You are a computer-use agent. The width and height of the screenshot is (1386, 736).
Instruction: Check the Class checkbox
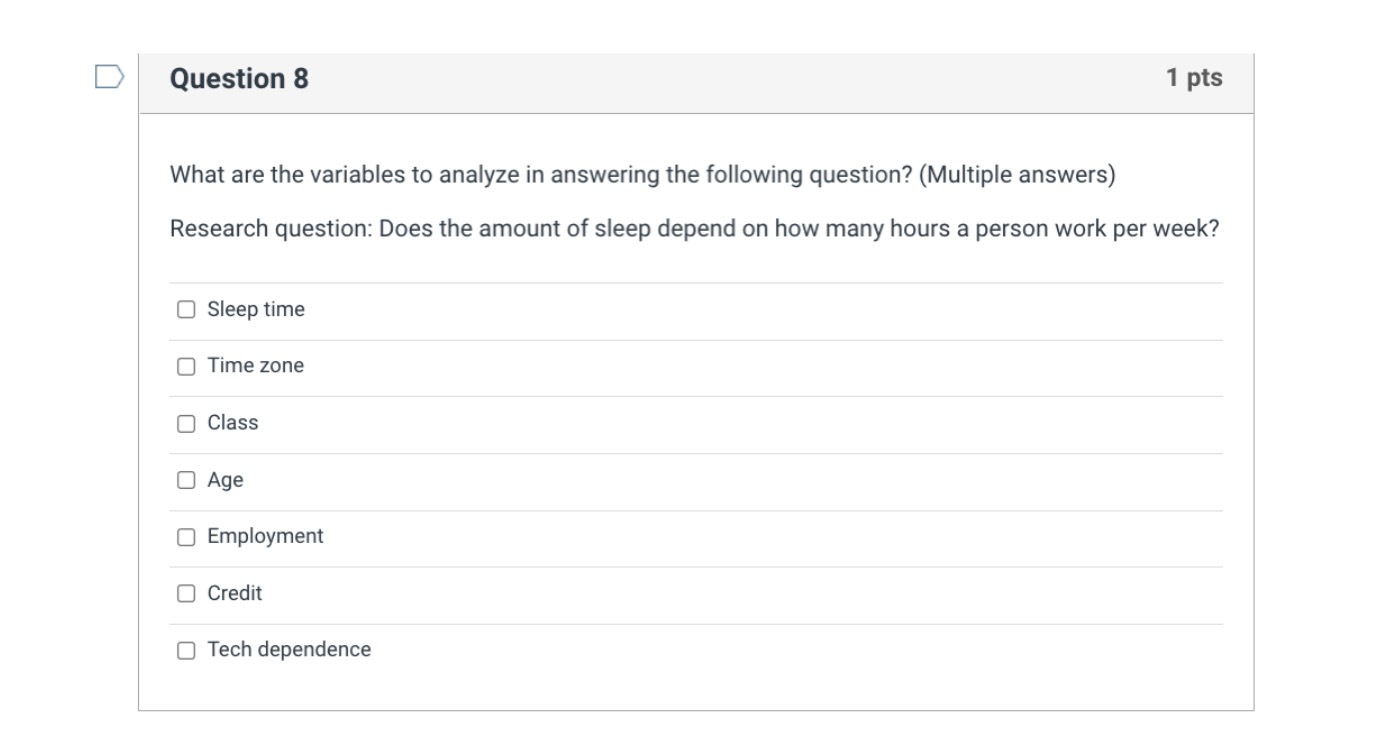(187, 423)
